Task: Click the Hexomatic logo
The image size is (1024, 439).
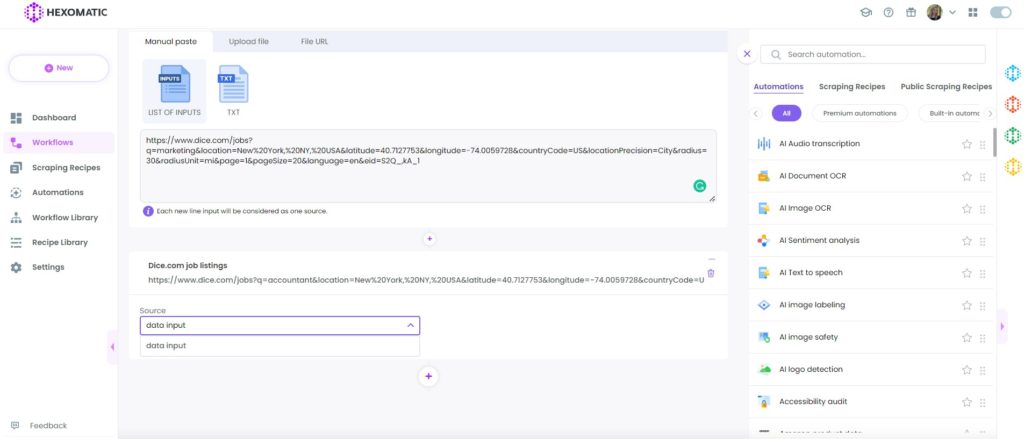Action: coord(65,12)
